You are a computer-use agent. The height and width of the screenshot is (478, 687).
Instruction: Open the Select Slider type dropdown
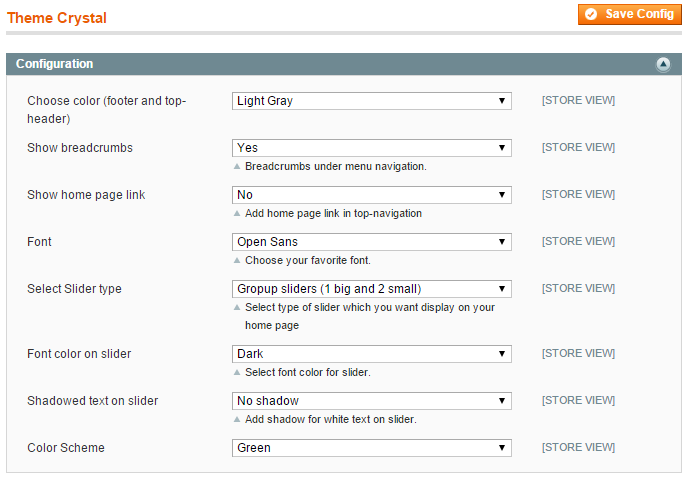372,289
